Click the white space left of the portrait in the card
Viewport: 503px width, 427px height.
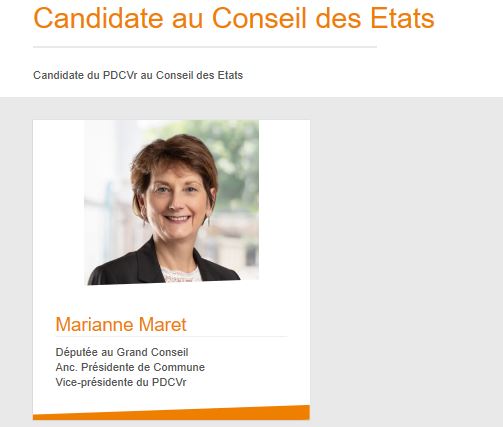58,202
